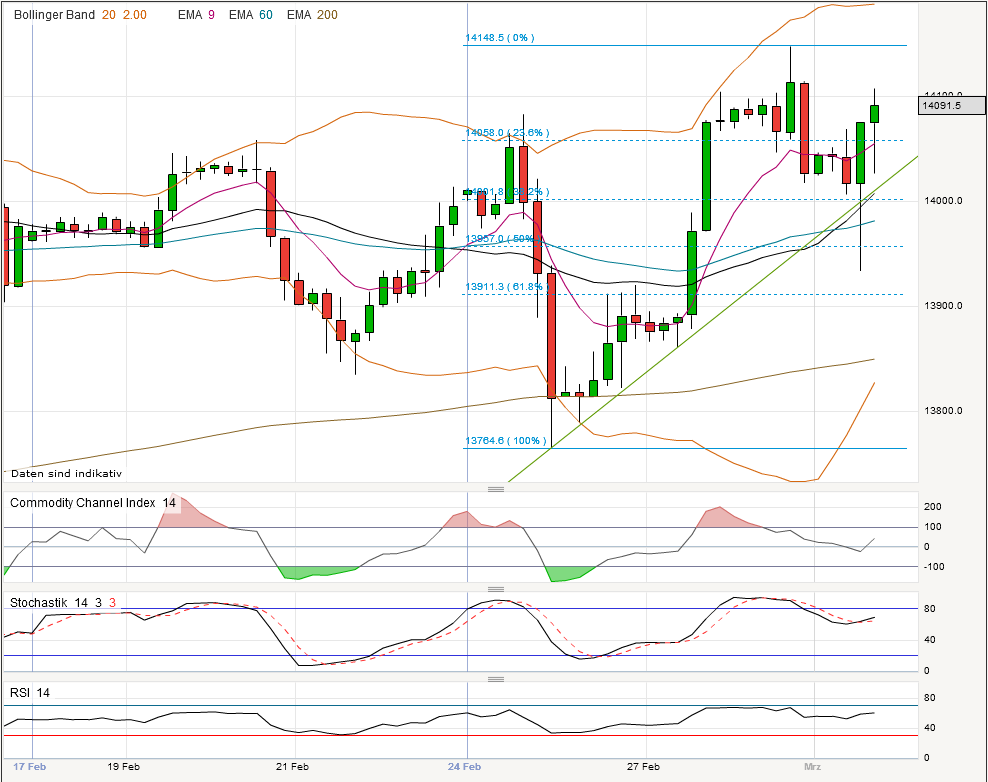The image size is (988, 782).
Task: Click the 14058.0 (23.6%) Fibonacci label
Action: pyautogui.click(x=507, y=132)
